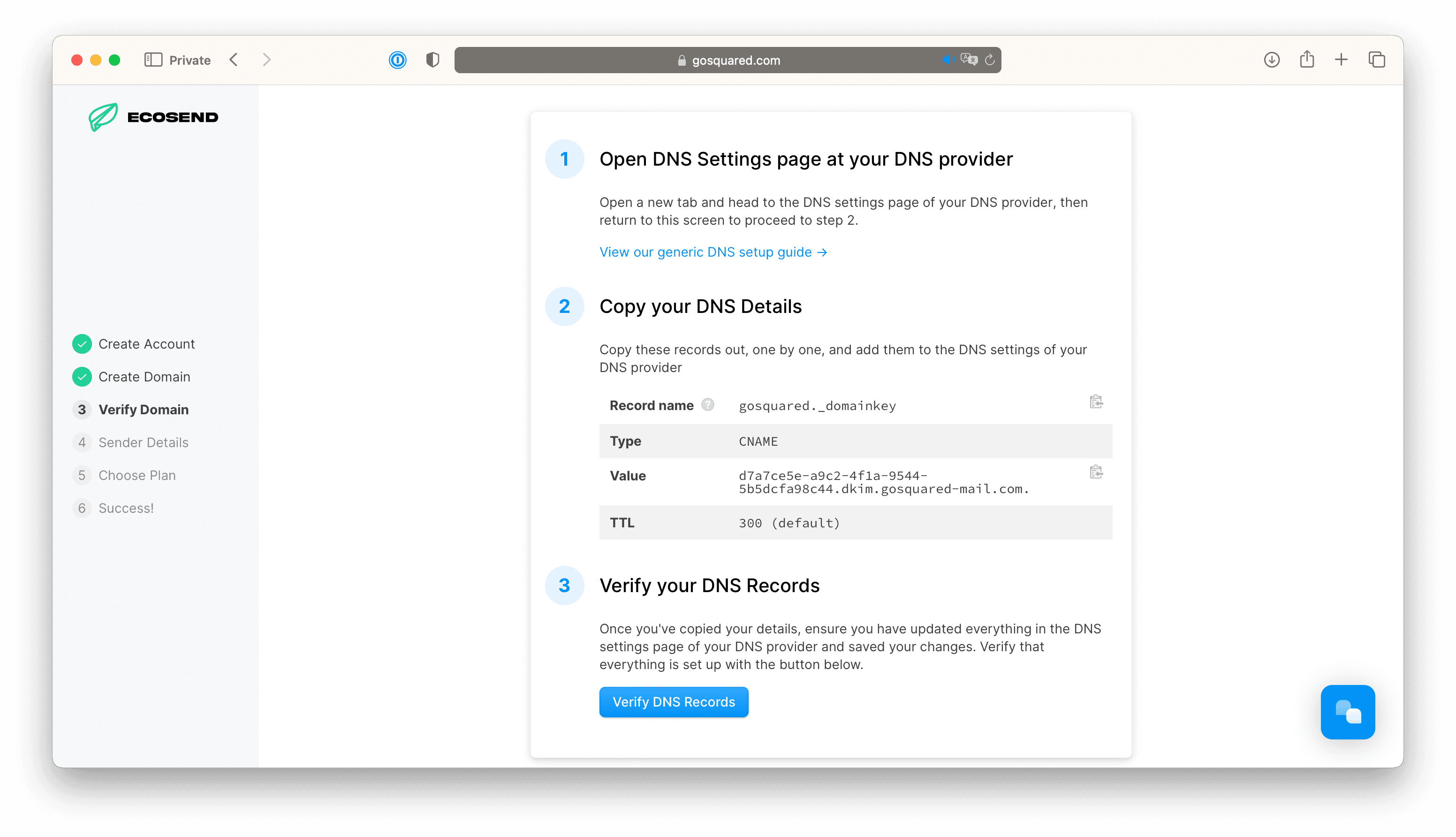Open the privacy shield icon
This screenshot has height=837, width=1456.
pyautogui.click(x=432, y=60)
